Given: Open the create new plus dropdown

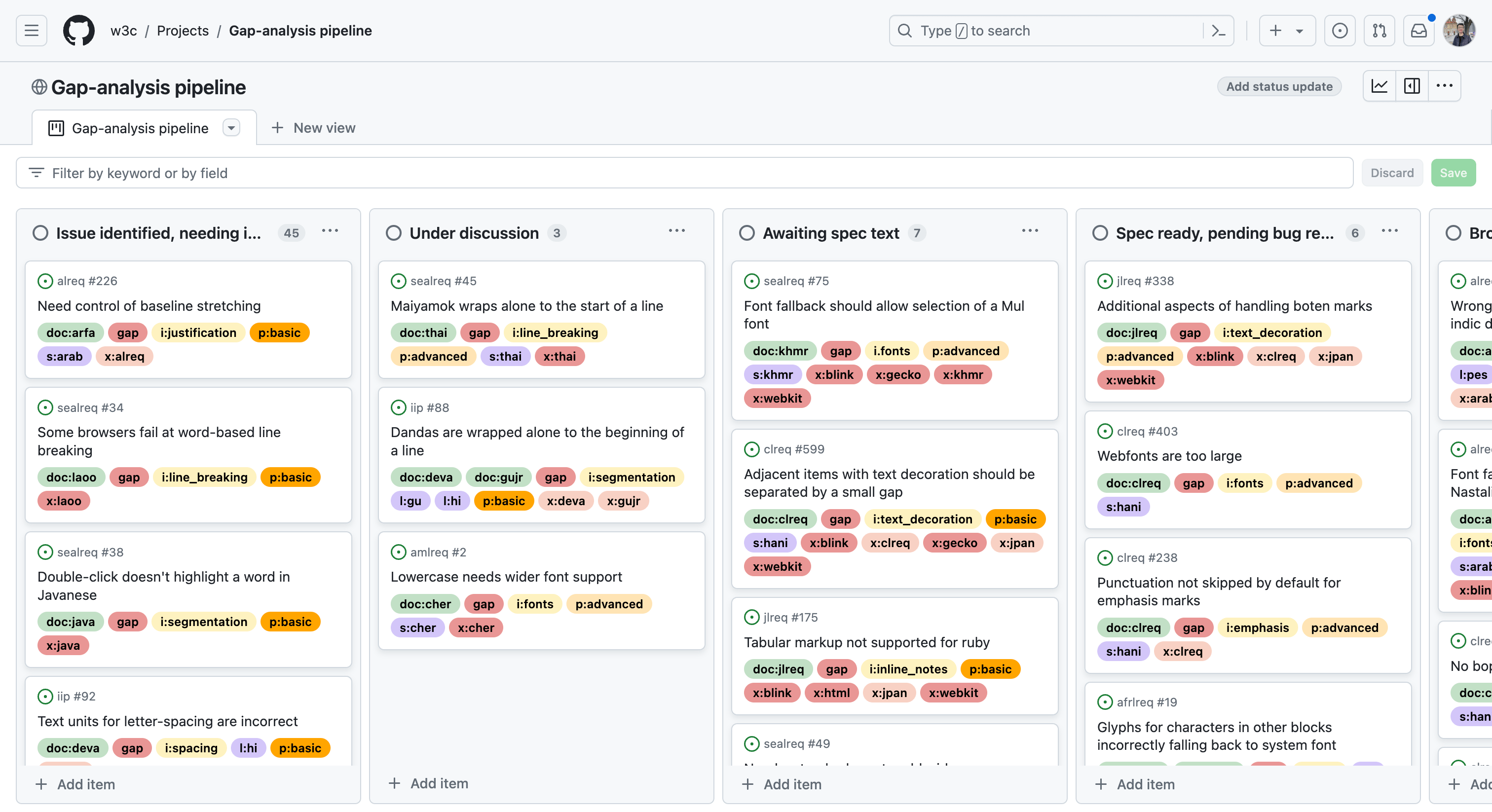Looking at the screenshot, I should coord(1286,31).
